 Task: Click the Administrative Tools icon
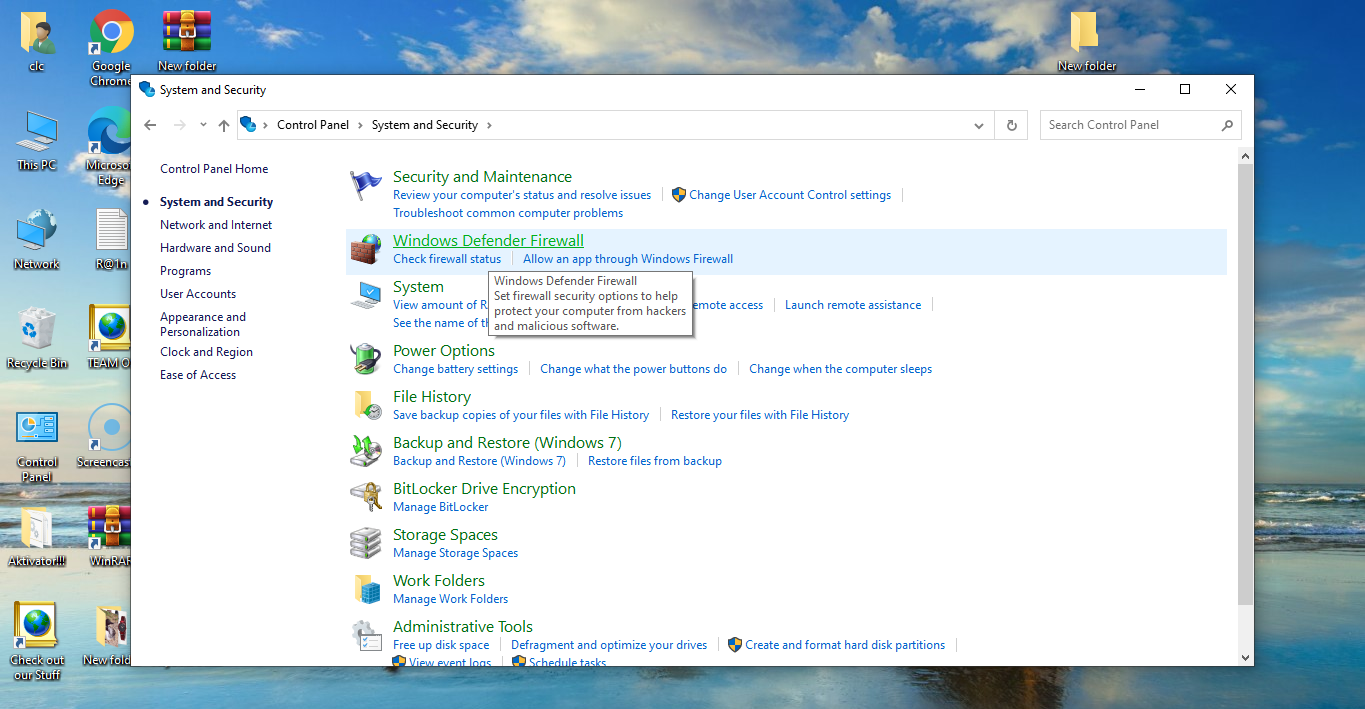(x=365, y=632)
